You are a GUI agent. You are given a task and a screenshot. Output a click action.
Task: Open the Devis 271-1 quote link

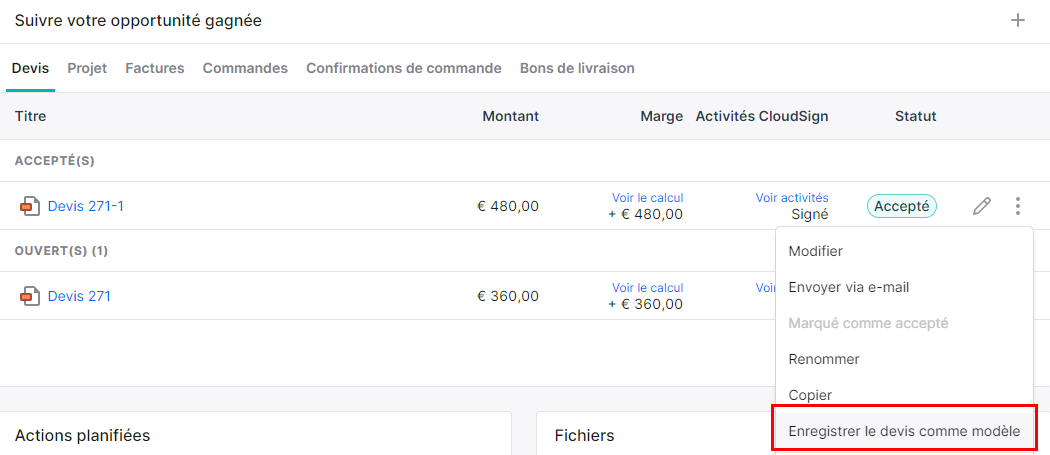86,206
